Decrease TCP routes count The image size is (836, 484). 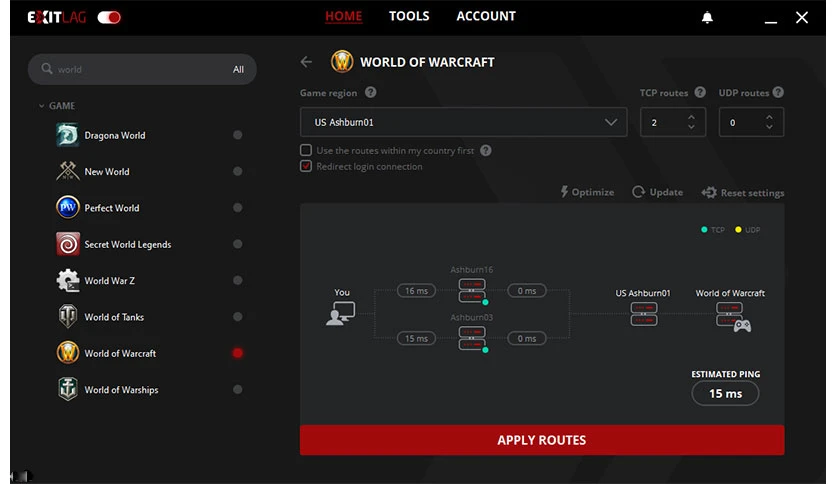[691, 127]
